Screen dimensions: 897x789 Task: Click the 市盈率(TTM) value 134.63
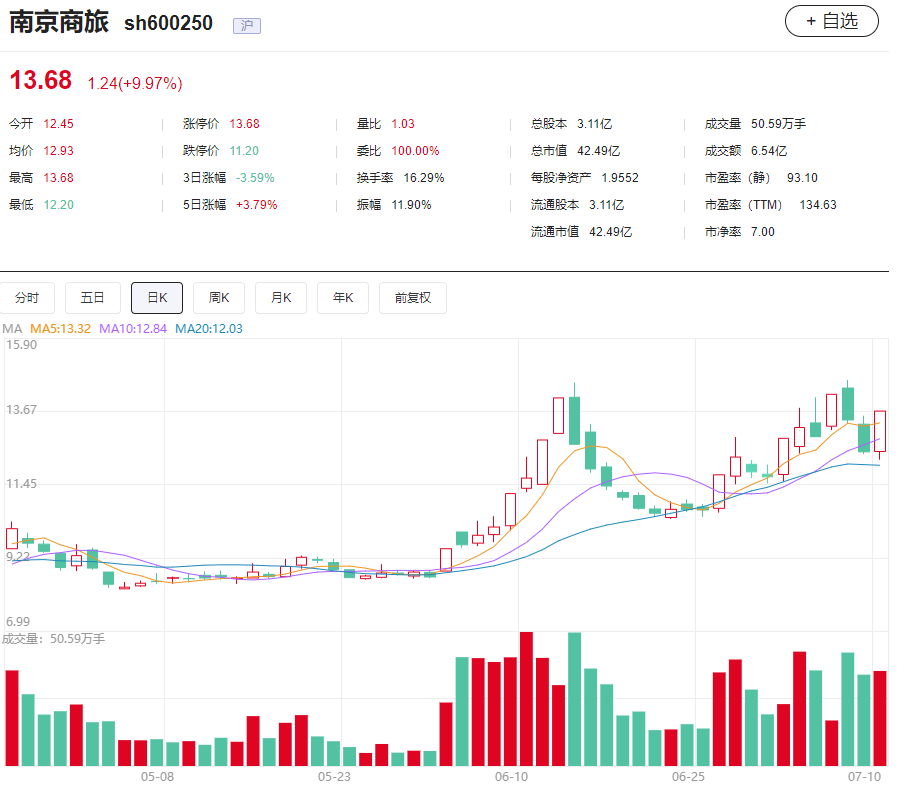(817, 204)
